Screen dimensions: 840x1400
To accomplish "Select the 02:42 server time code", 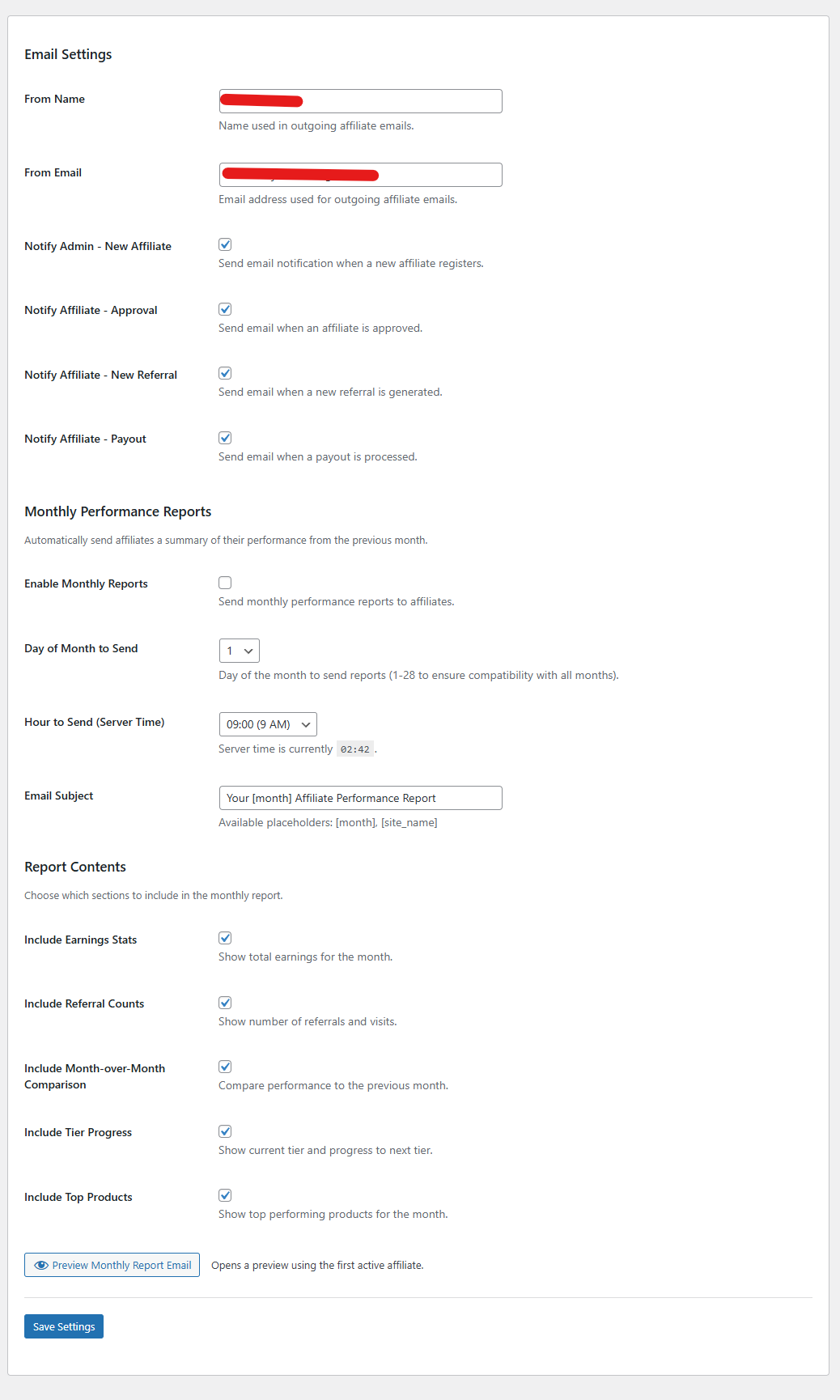I will coord(356,749).
